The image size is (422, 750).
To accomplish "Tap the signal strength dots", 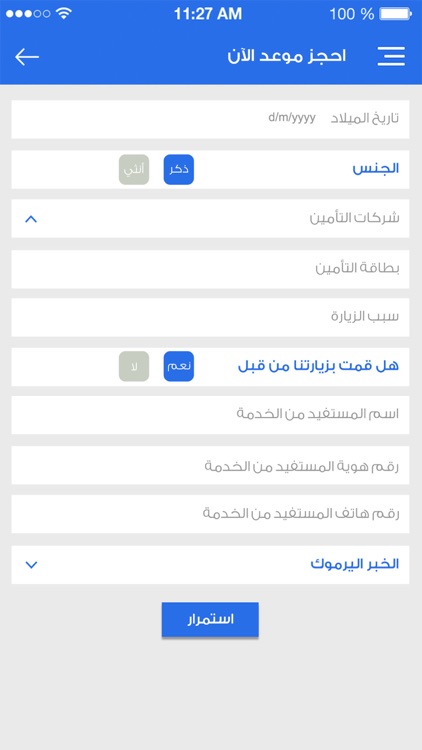I will pyautogui.click(x=28, y=14).
